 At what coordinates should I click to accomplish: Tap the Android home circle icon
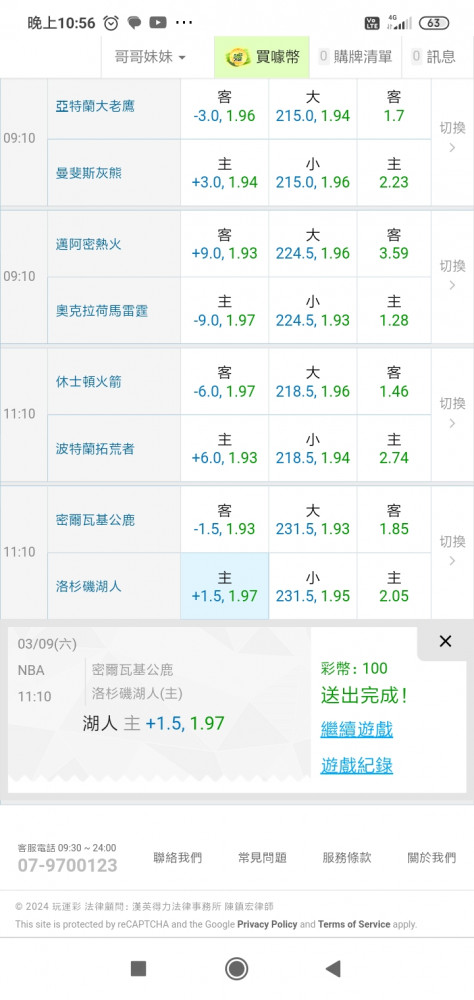(x=237, y=969)
